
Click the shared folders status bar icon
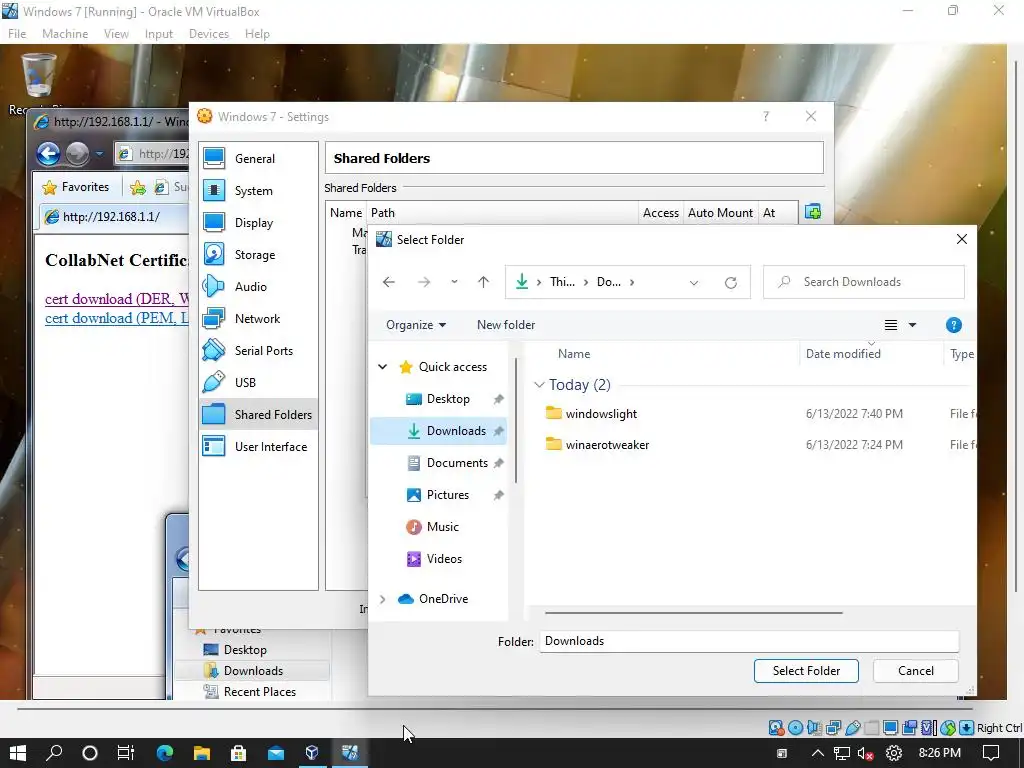(872, 728)
